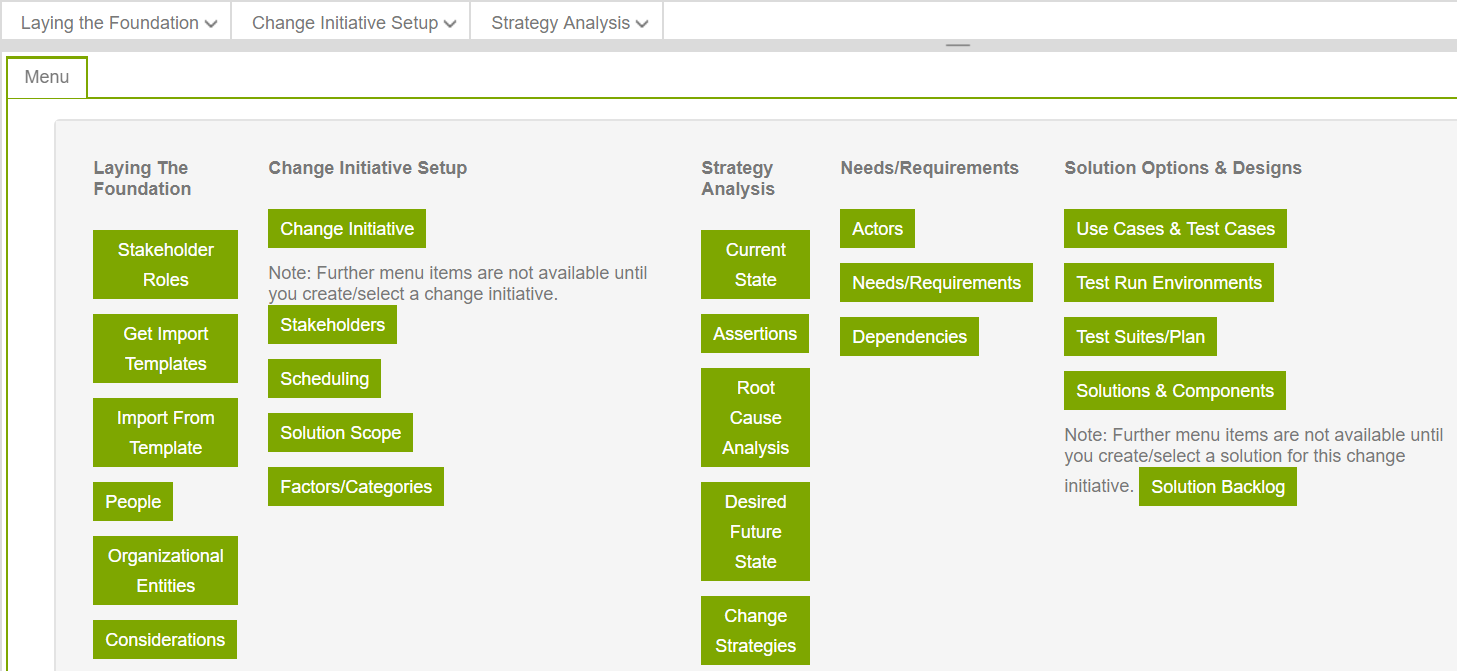Click the green Needs/Requirements button
The height and width of the screenshot is (671, 1457).
coord(936,283)
